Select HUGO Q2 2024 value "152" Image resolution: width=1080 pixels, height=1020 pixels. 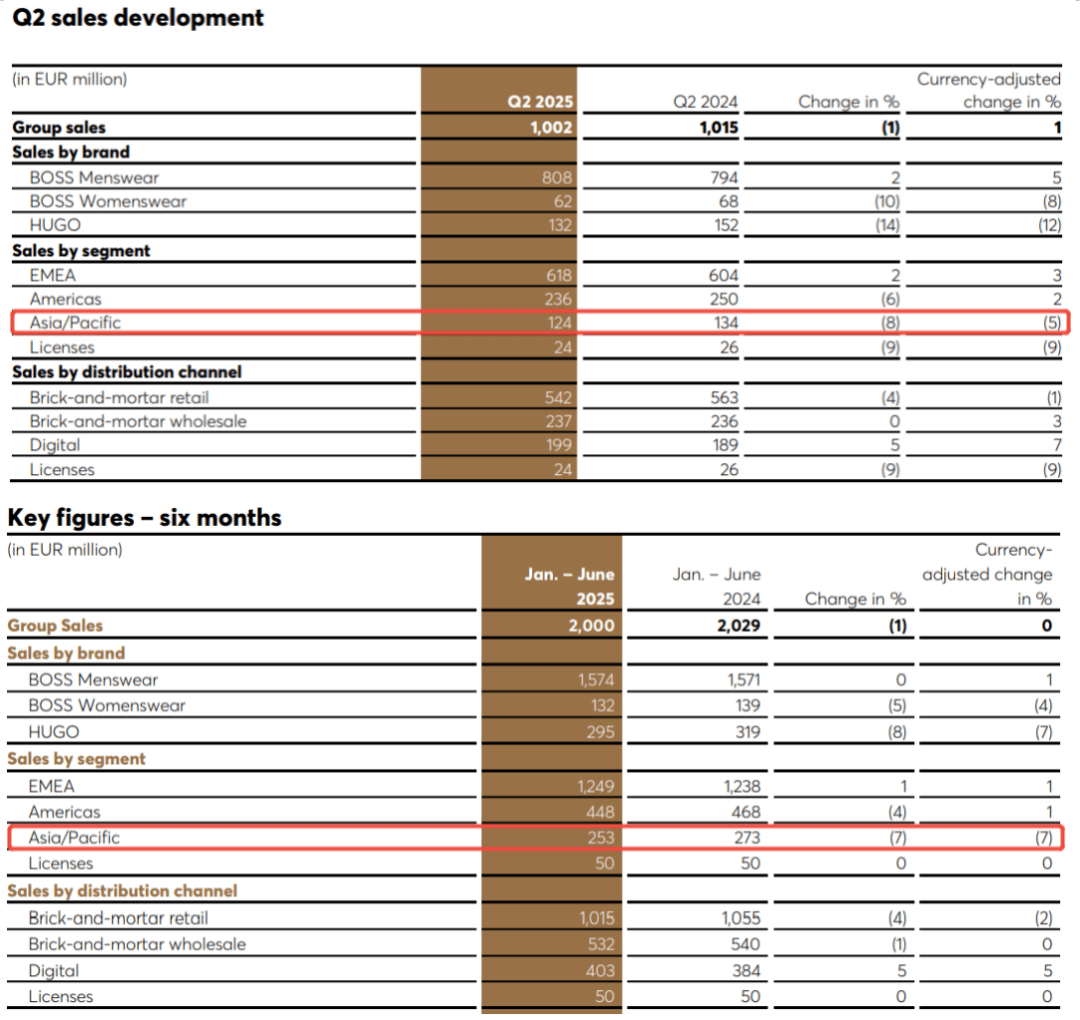(x=726, y=225)
